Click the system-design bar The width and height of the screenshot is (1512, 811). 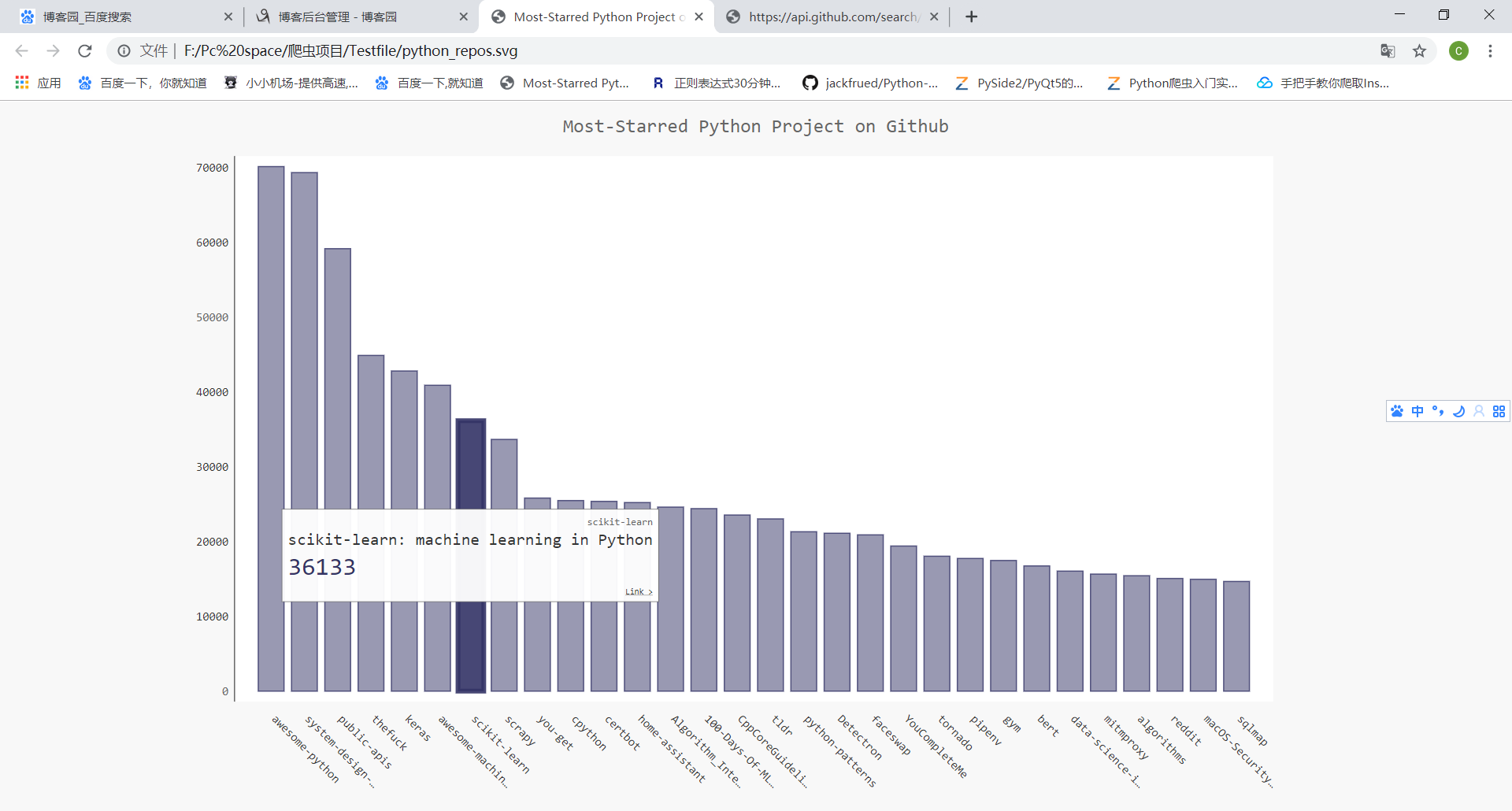click(304, 431)
